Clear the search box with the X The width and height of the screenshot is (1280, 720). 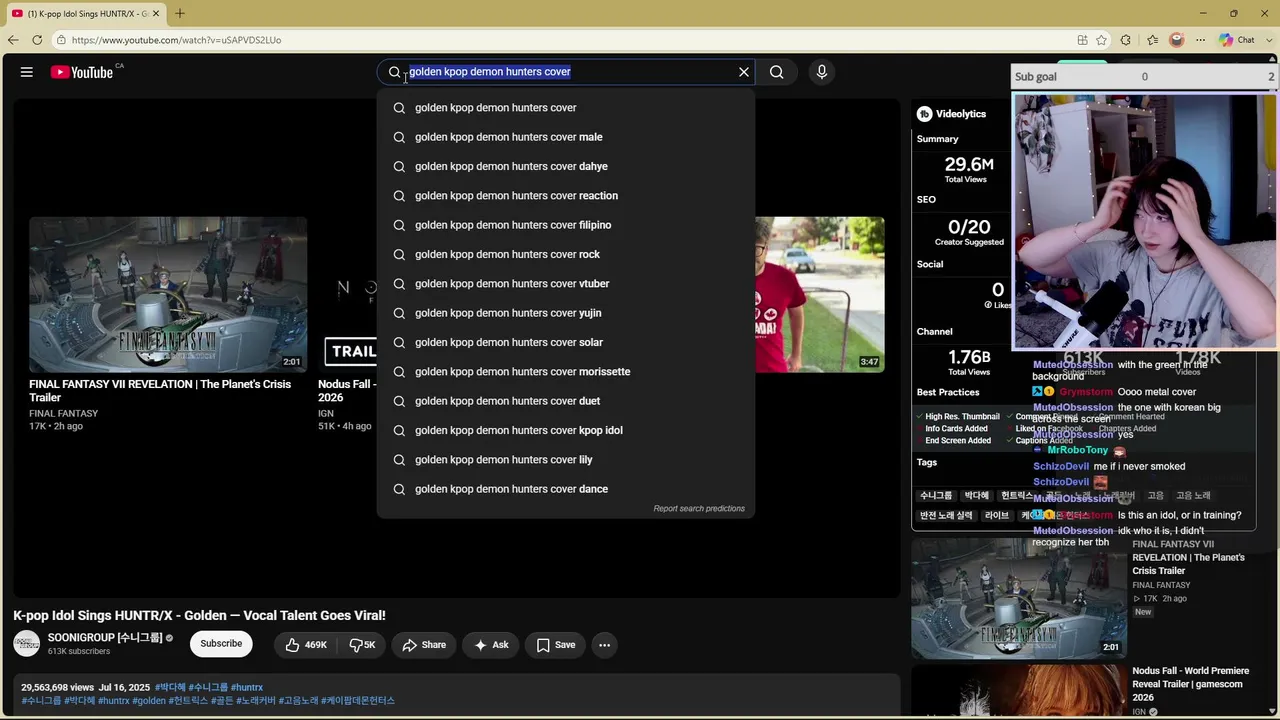point(744,72)
